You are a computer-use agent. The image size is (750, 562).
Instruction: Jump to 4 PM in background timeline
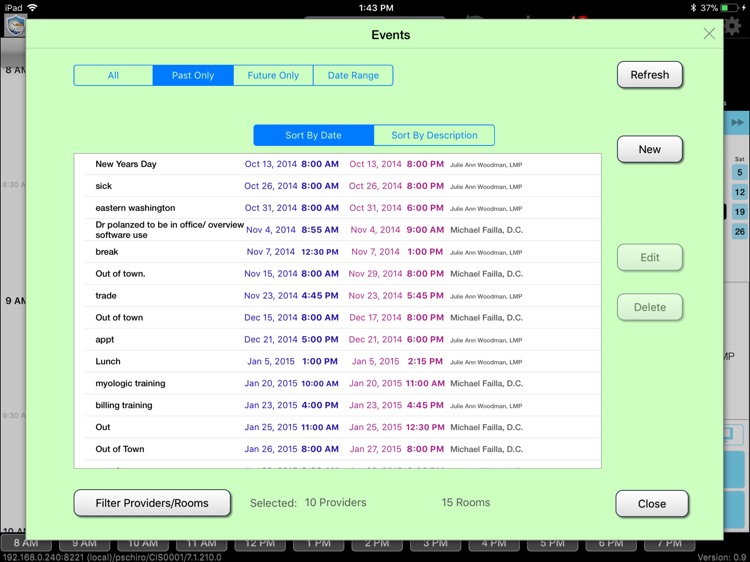click(494, 545)
